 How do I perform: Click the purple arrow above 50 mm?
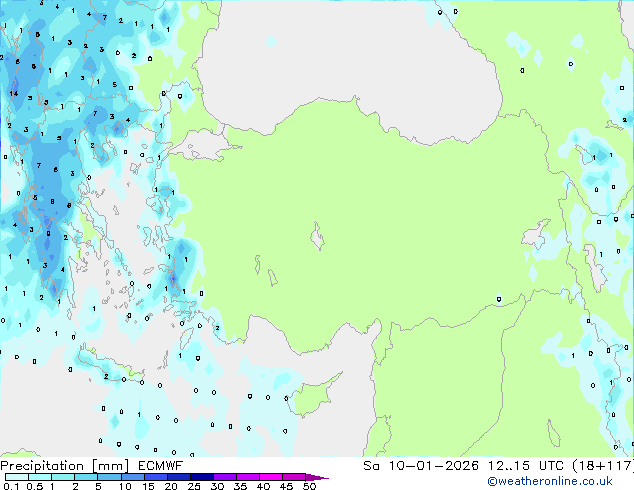pos(317,477)
